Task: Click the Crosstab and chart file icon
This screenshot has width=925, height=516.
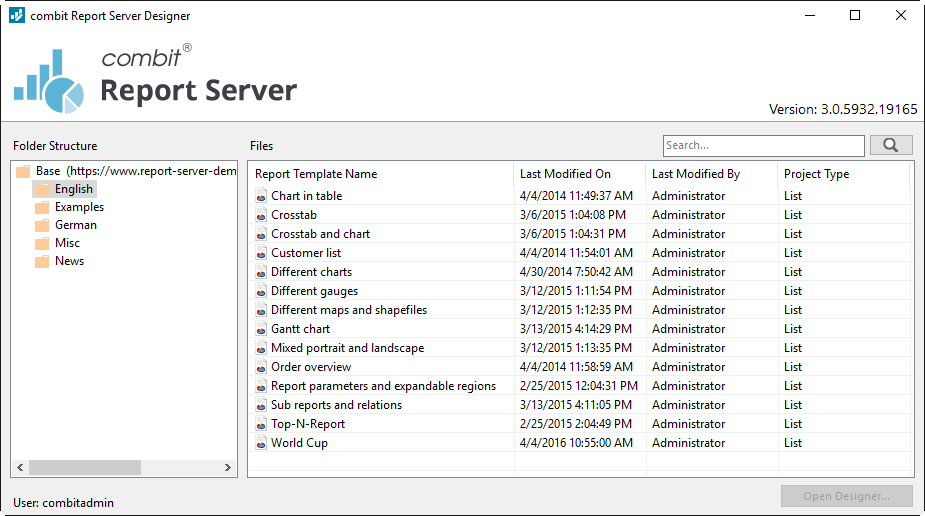Action: tap(261, 234)
